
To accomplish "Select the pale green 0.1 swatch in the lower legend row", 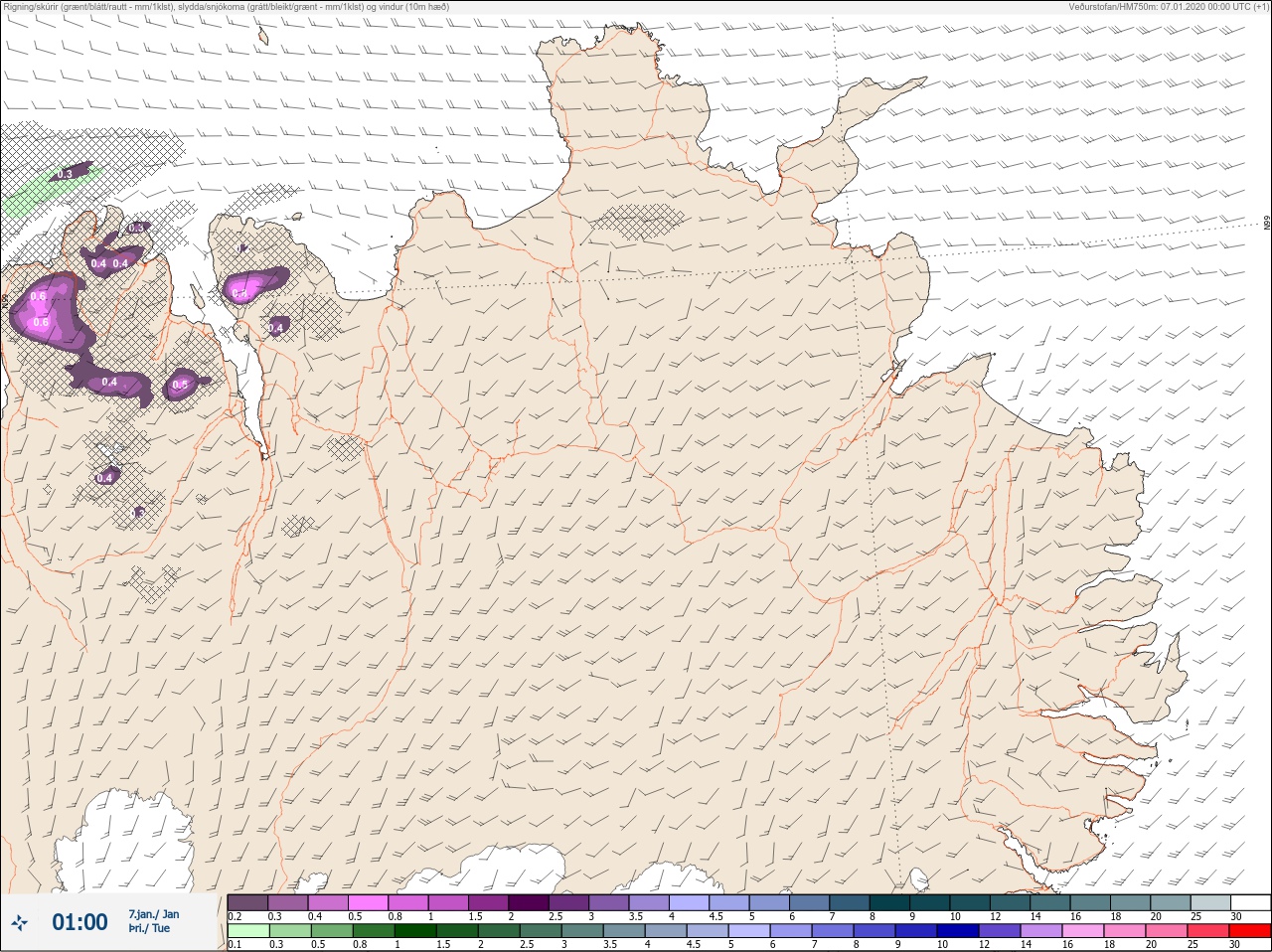I will 247,931.
